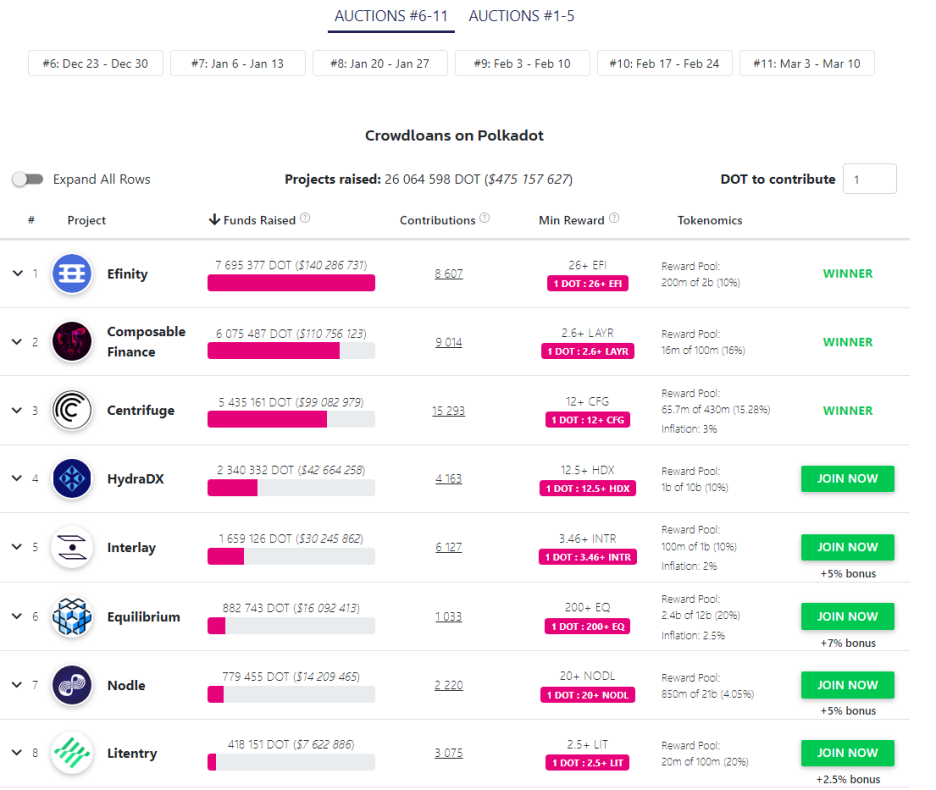Switch to the Auctions #6-11 tab
The width and height of the screenshot is (936, 790).
tap(391, 16)
